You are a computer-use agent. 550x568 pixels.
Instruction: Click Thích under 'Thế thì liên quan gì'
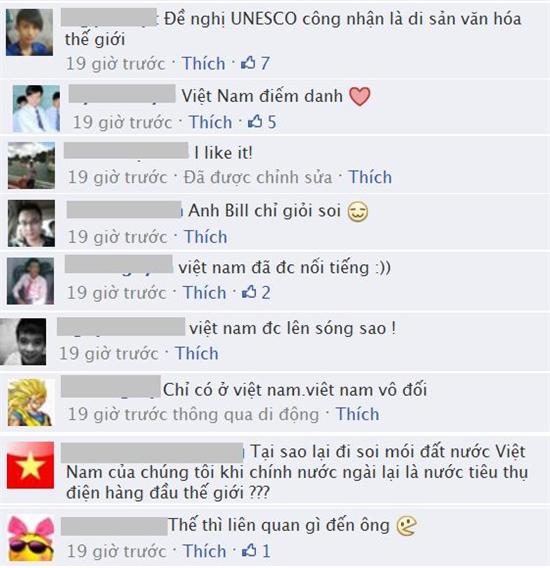coord(204,551)
